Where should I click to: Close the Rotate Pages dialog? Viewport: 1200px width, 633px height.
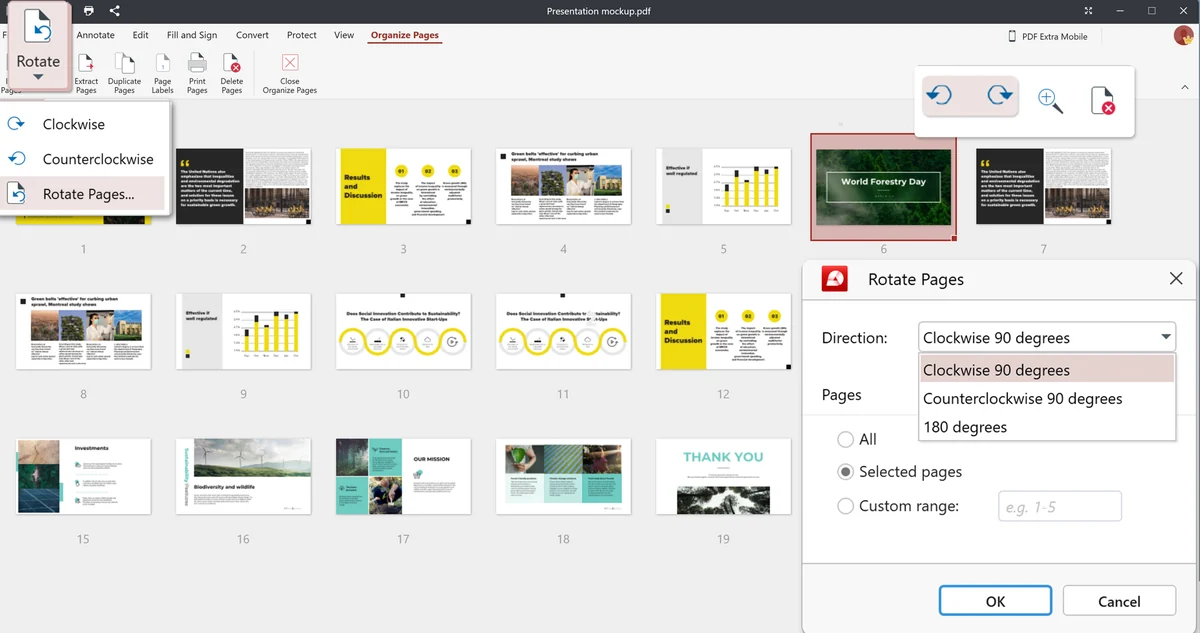pyautogui.click(x=1175, y=279)
